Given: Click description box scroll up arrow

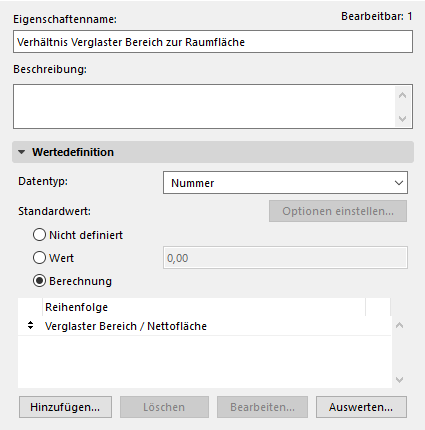Looking at the screenshot, I should point(402,96).
